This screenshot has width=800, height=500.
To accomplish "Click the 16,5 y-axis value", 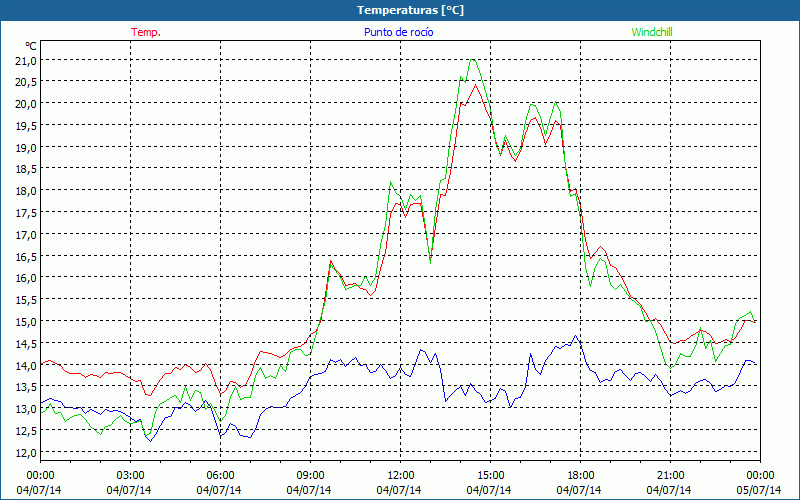I will point(26,257).
